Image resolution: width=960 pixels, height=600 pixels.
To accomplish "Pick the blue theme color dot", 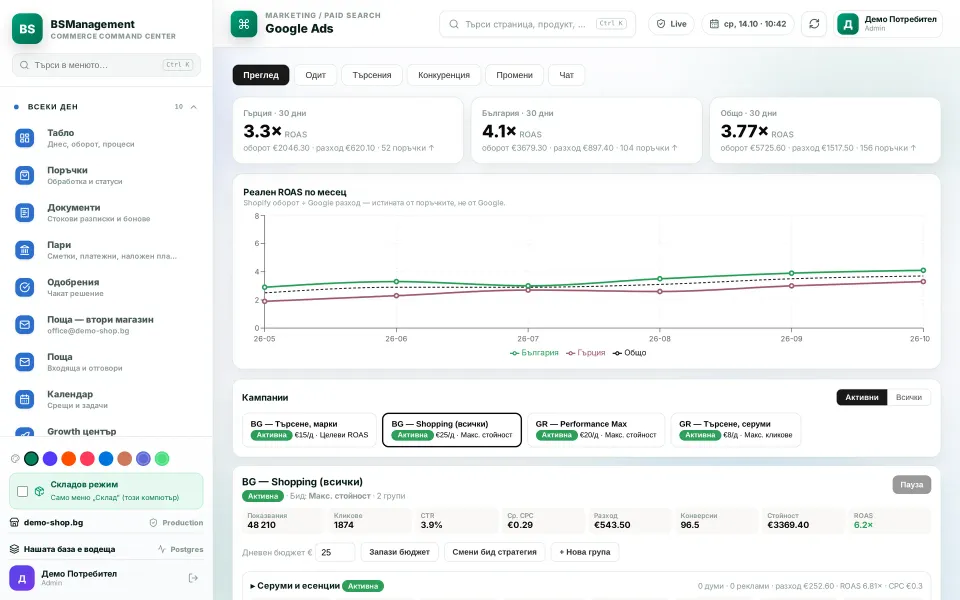I will coord(106,459).
